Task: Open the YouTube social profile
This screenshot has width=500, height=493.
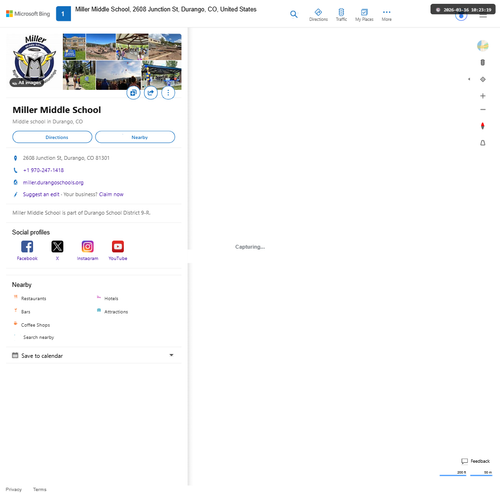Action: point(118,250)
